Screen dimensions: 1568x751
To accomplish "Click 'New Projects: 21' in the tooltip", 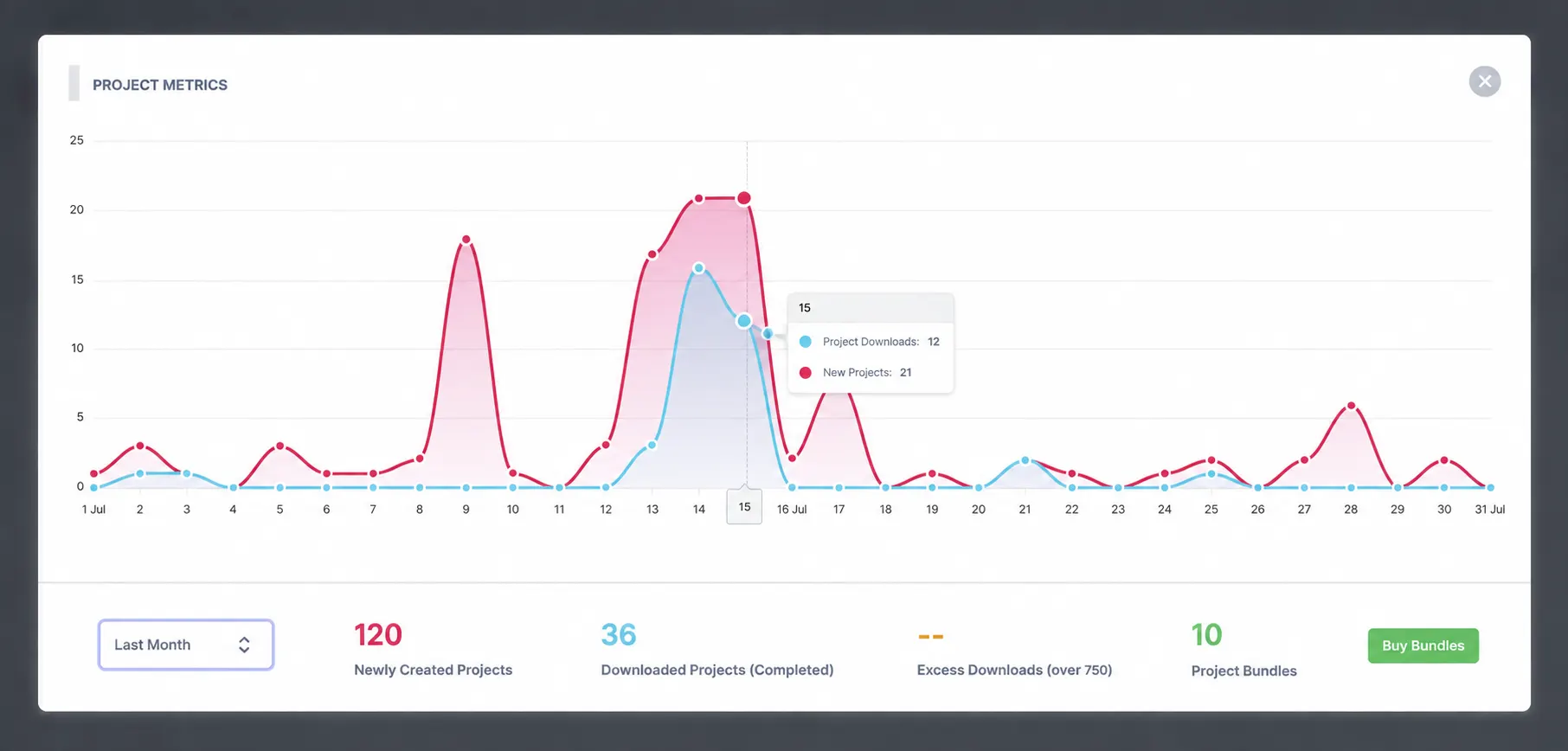I will (x=867, y=373).
